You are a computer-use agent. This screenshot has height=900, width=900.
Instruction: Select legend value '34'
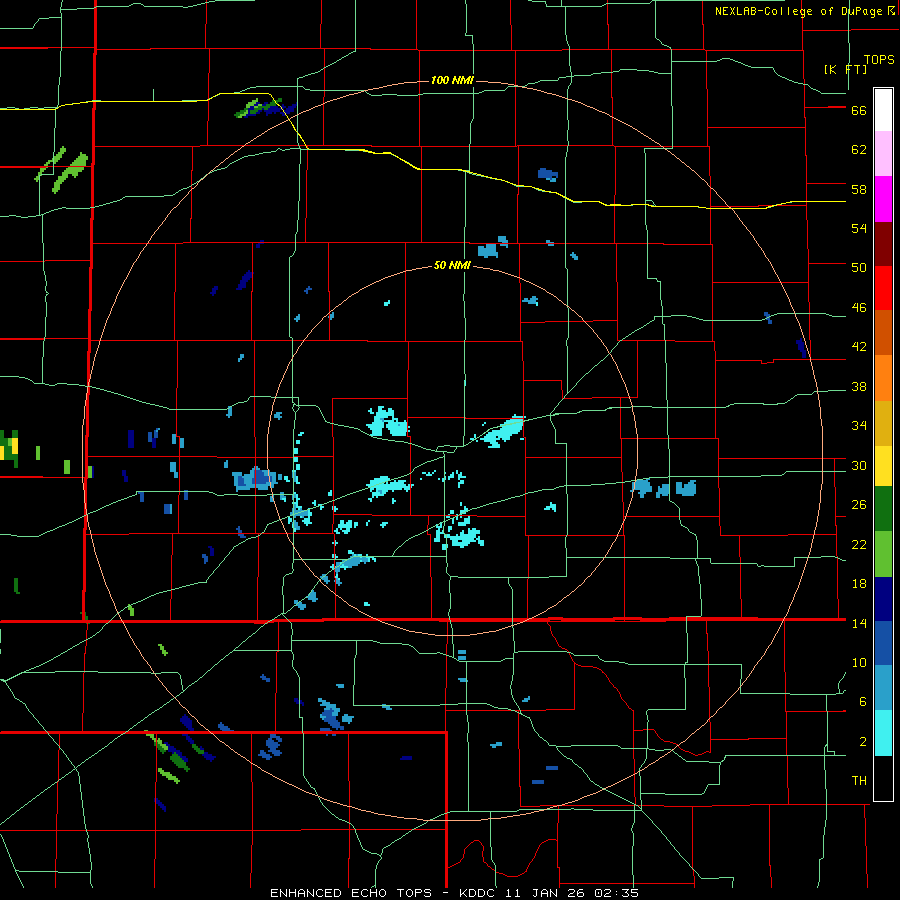859,426
